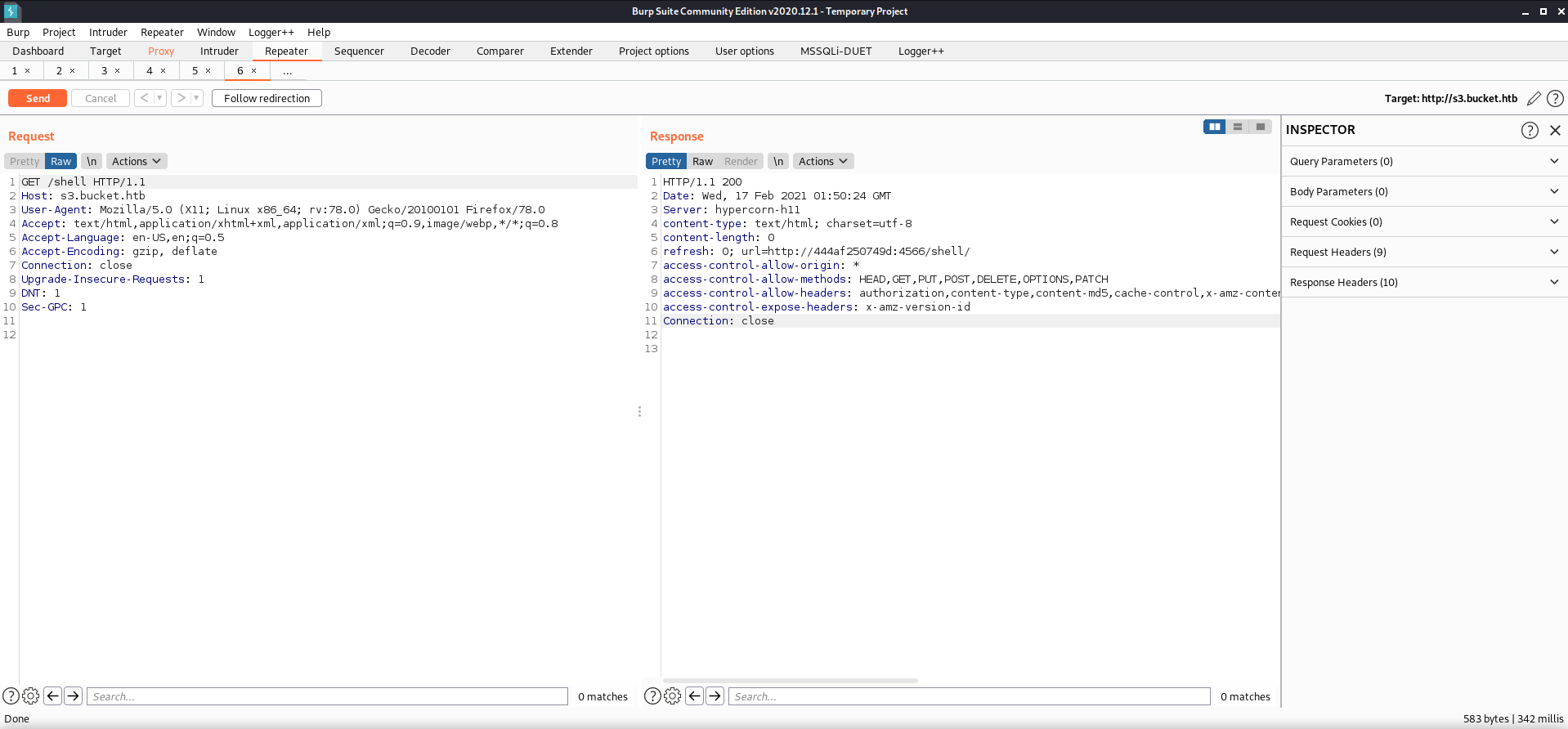Switch response view to Pretty
This screenshot has width=1568, height=729.
click(666, 162)
